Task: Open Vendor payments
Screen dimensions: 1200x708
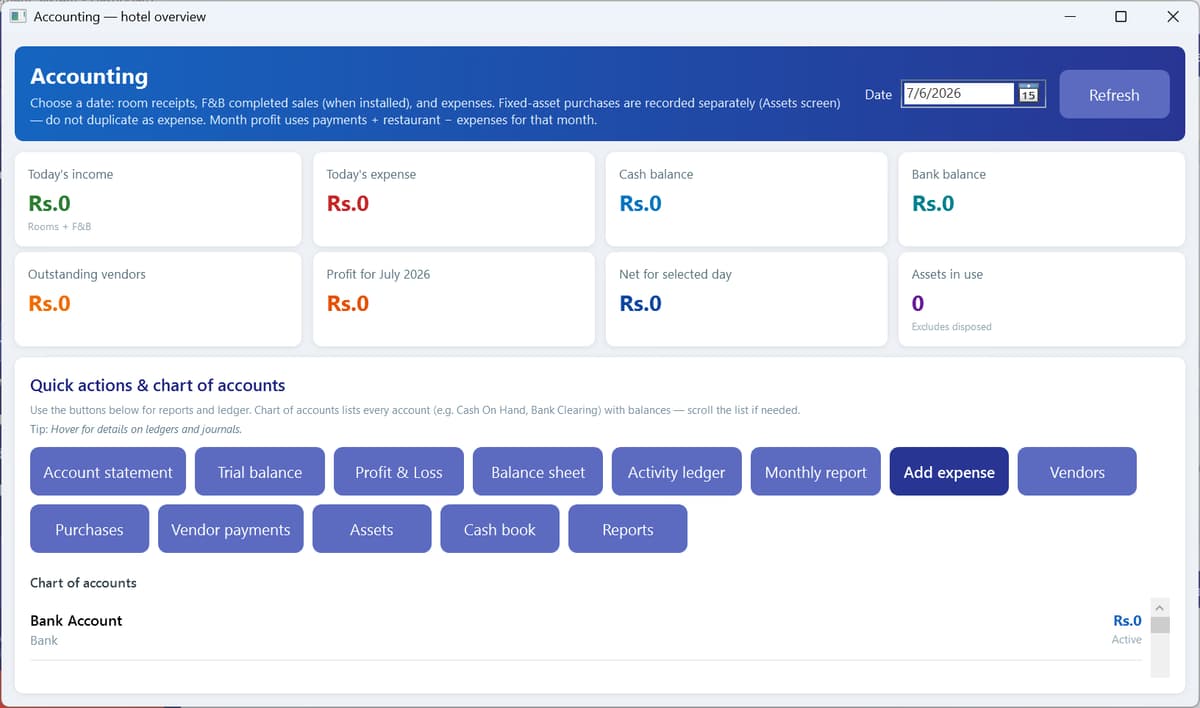Action: [230, 529]
